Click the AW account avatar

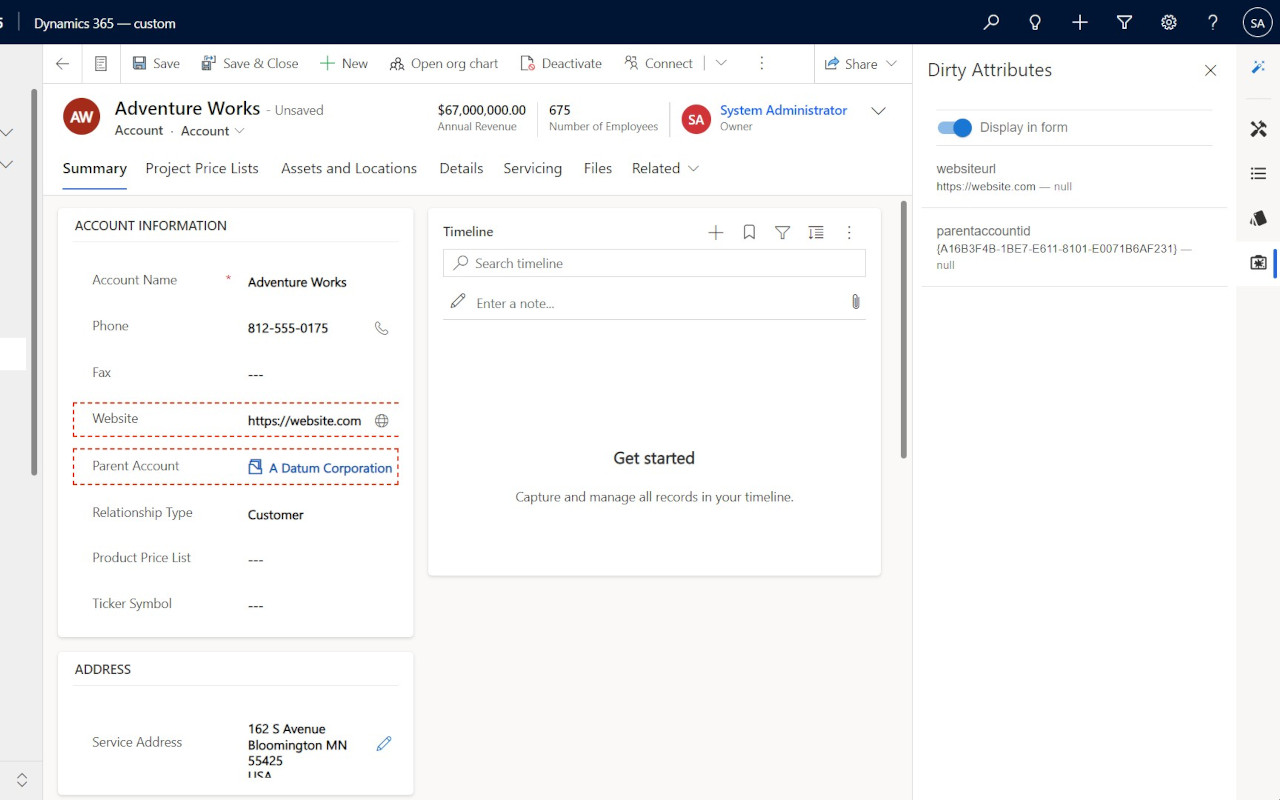(x=81, y=116)
